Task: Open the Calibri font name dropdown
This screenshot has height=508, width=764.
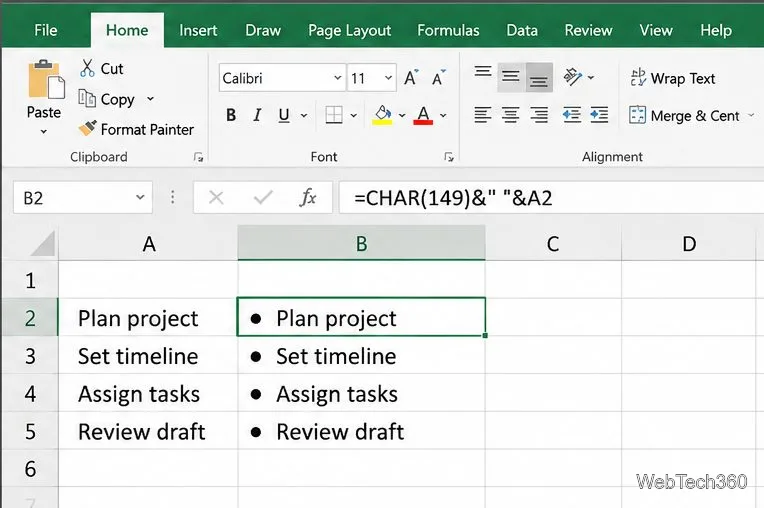Action: click(x=337, y=78)
